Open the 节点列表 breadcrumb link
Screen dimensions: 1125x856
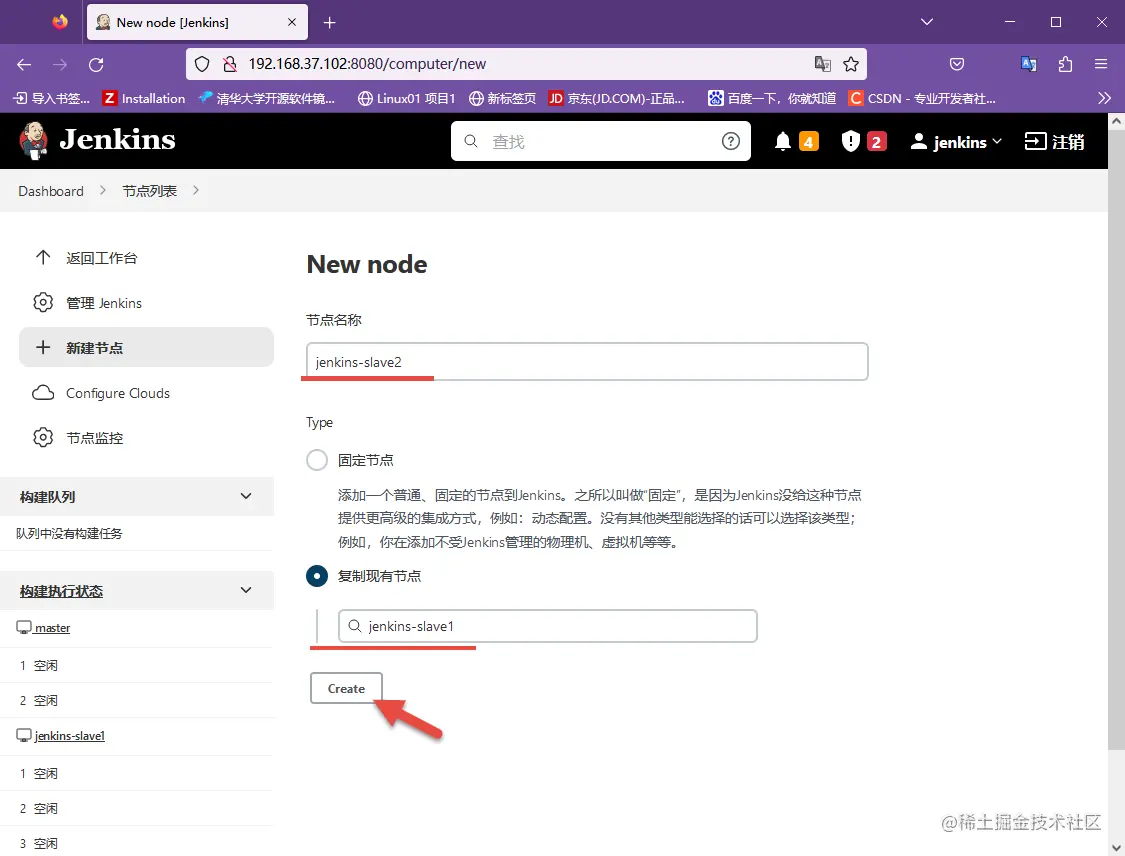coord(149,191)
